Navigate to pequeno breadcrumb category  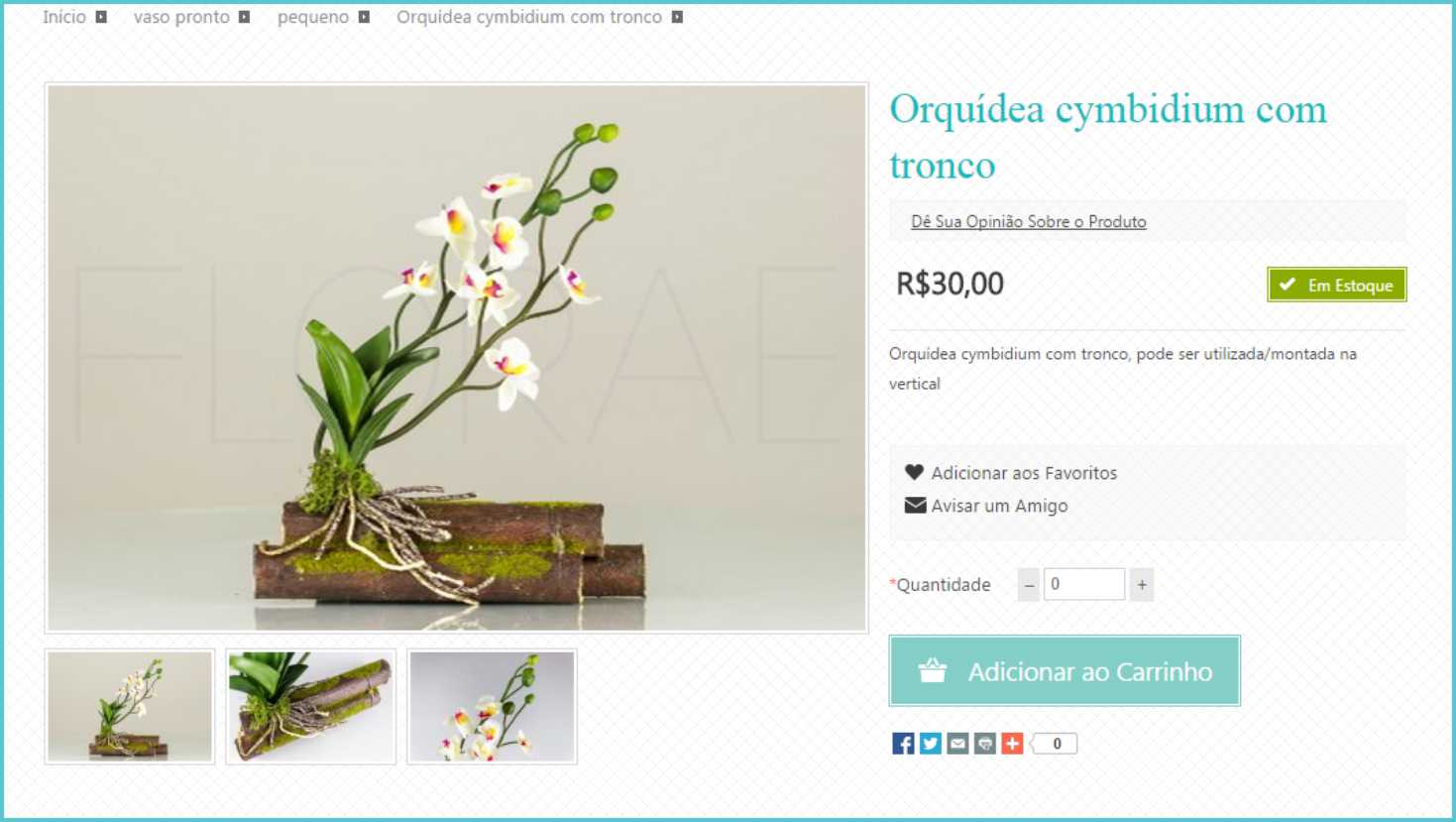[313, 17]
